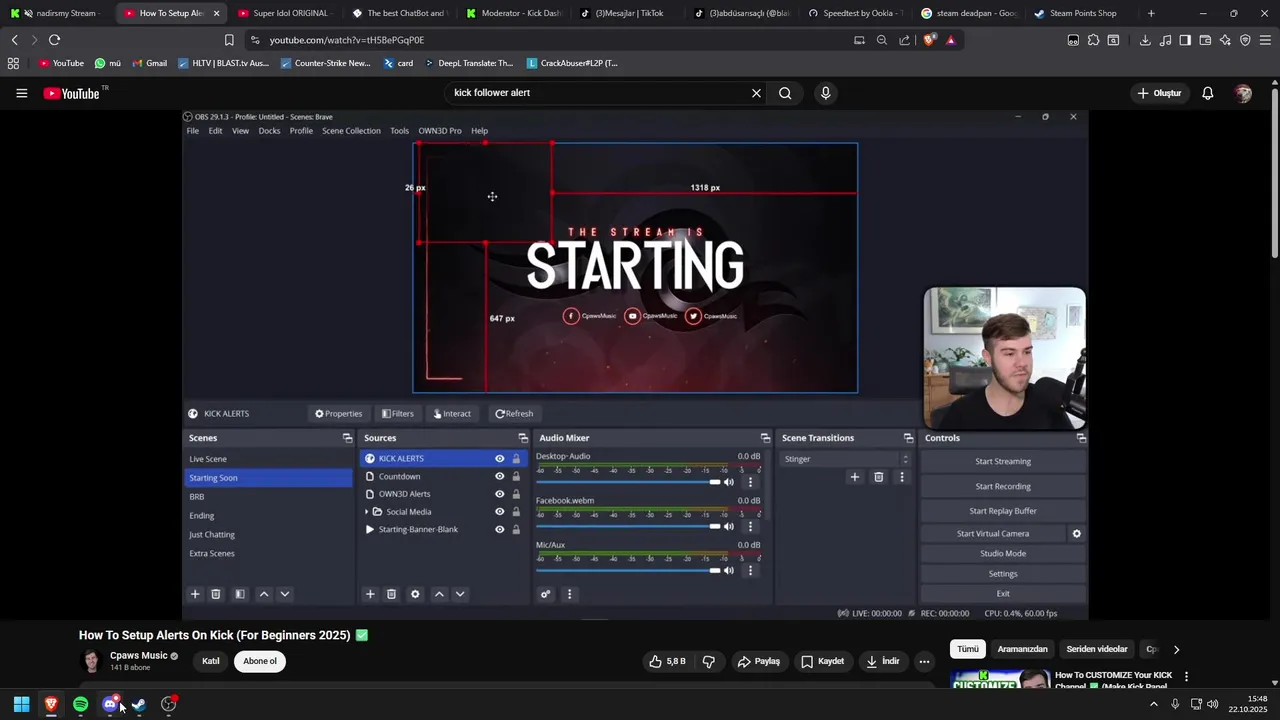Mute Facebook.webm speaker icon in mixer
This screenshot has width=1280, height=720.
click(x=728, y=526)
